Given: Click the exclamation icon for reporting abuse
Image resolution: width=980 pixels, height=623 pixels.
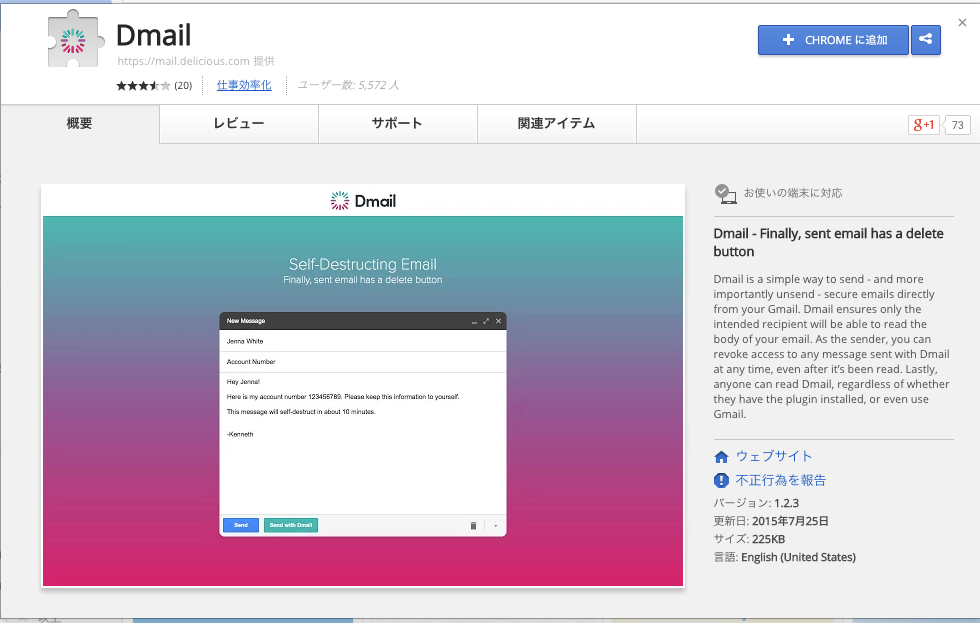Looking at the screenshot, I should point(722,481).
